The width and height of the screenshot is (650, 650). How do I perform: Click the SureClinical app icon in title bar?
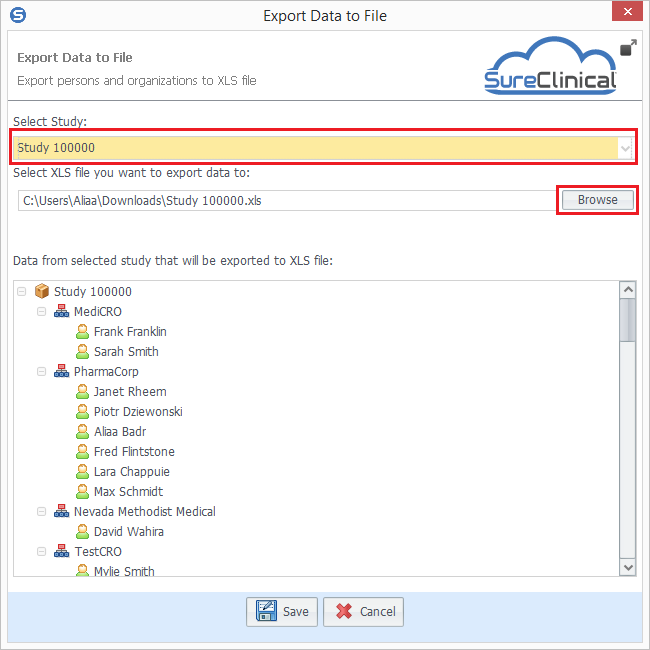pyautogui.click(x=18, y=15)
